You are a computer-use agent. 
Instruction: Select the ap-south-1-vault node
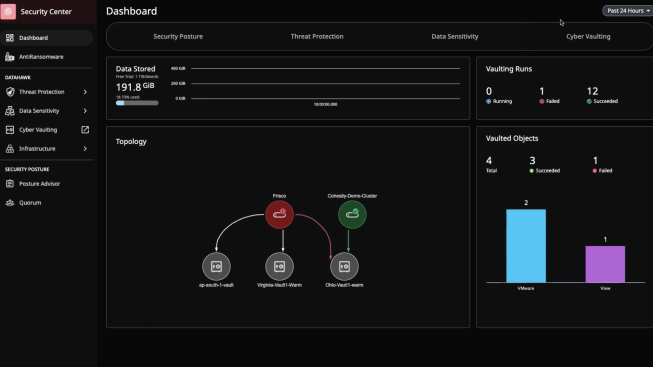[216, 266]
